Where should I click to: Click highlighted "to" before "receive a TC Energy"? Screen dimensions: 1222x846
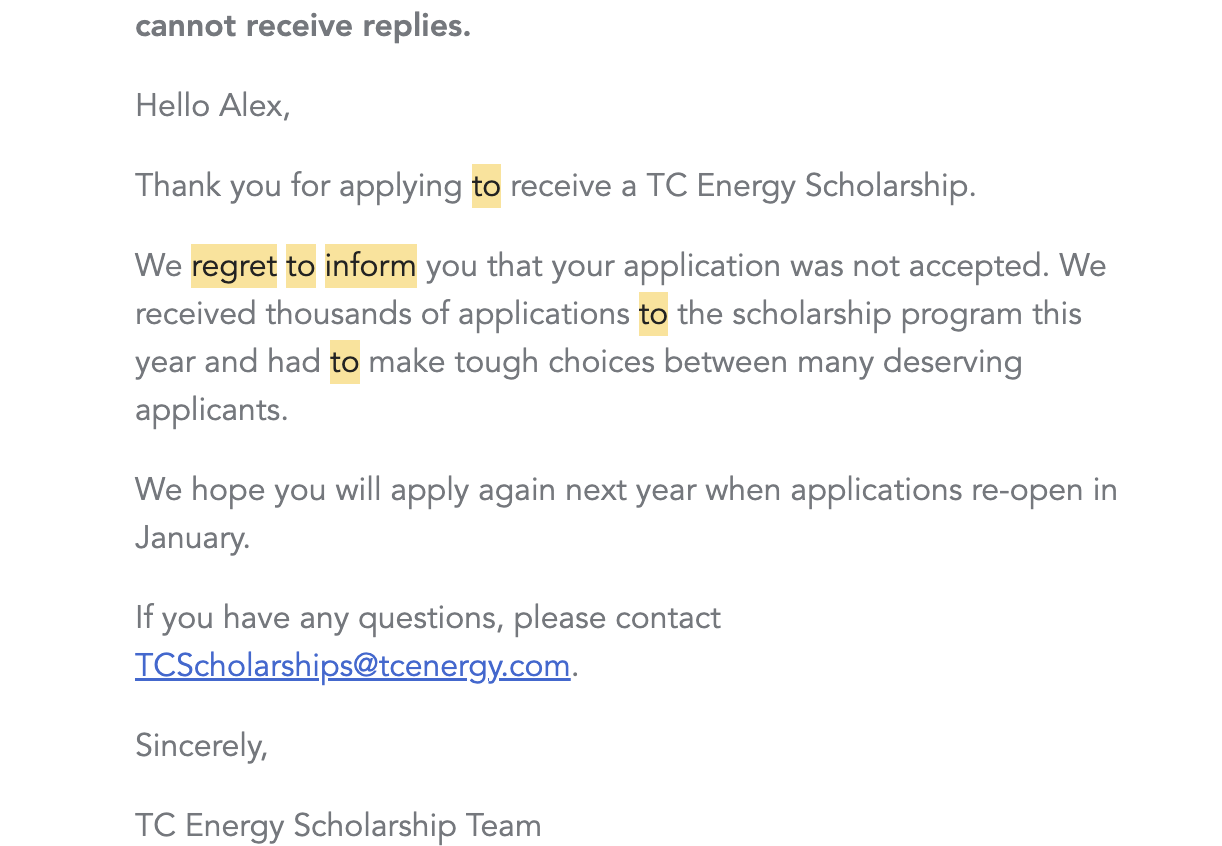(486, 186)
